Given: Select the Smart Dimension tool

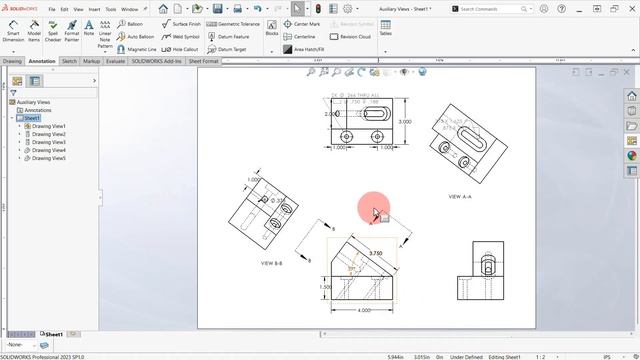Looking at the screenshot, I should tap(13, 31).
